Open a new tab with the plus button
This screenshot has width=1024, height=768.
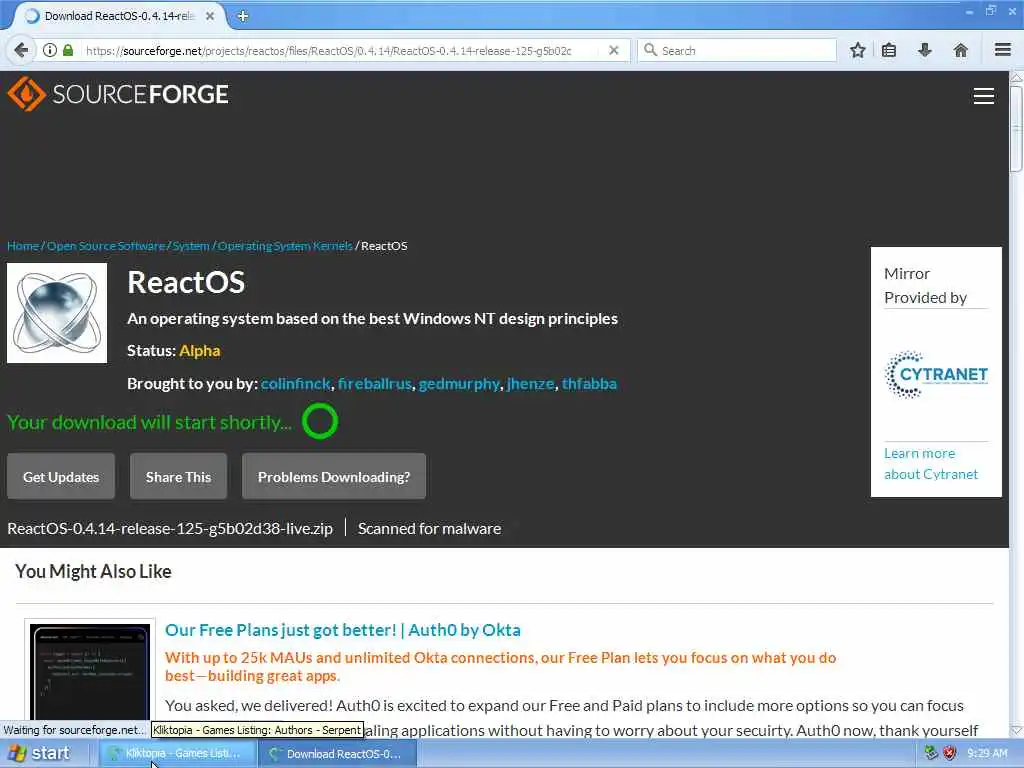(243, 16)
